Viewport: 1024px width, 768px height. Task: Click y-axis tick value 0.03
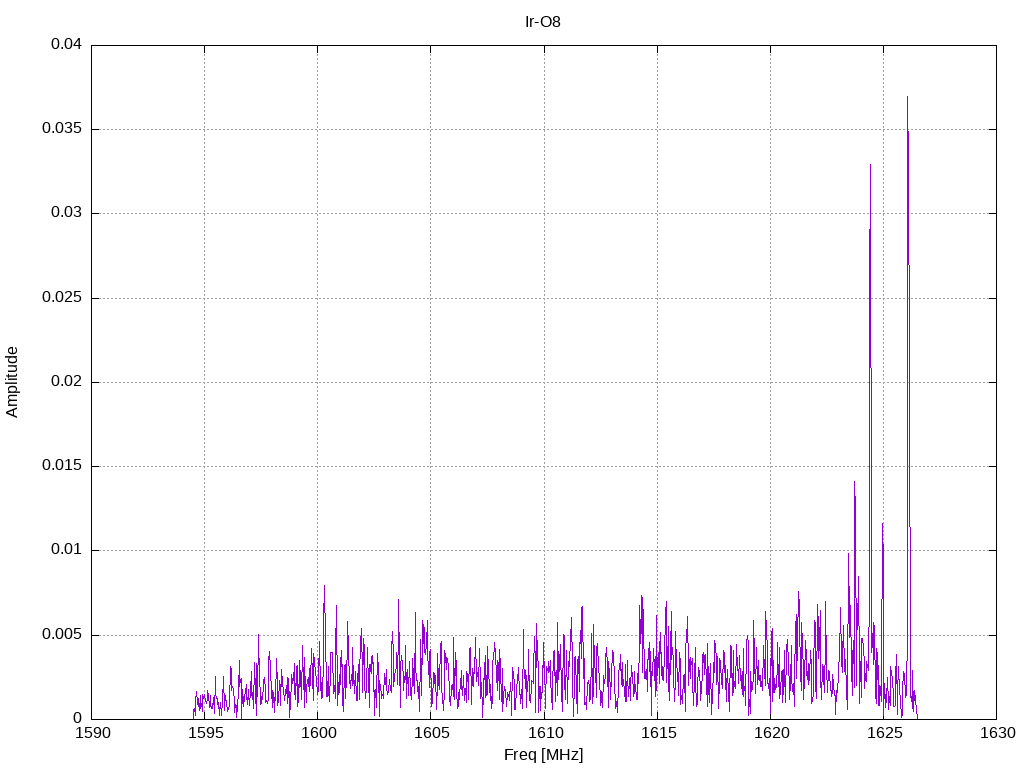[66, 213]
